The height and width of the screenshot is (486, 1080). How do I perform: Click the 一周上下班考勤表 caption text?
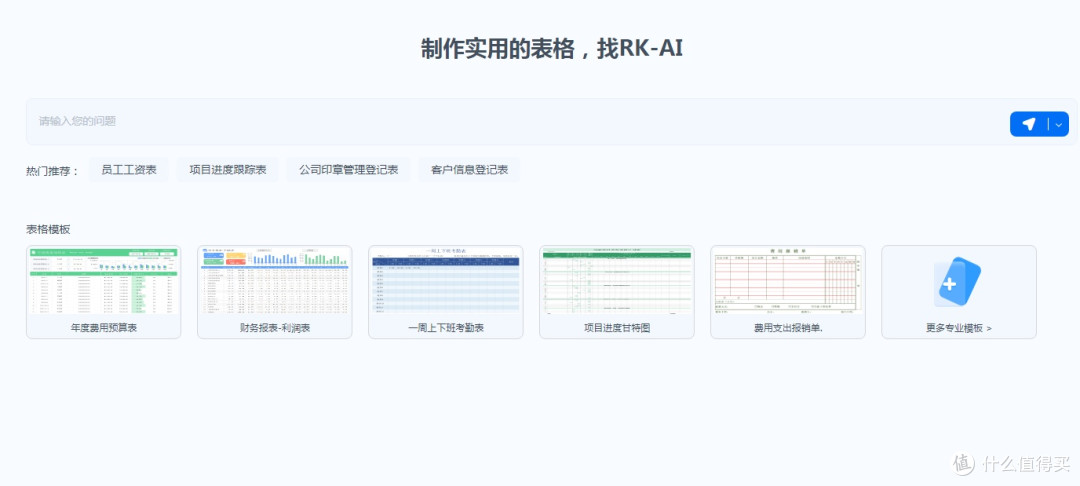tap(446, 328)
